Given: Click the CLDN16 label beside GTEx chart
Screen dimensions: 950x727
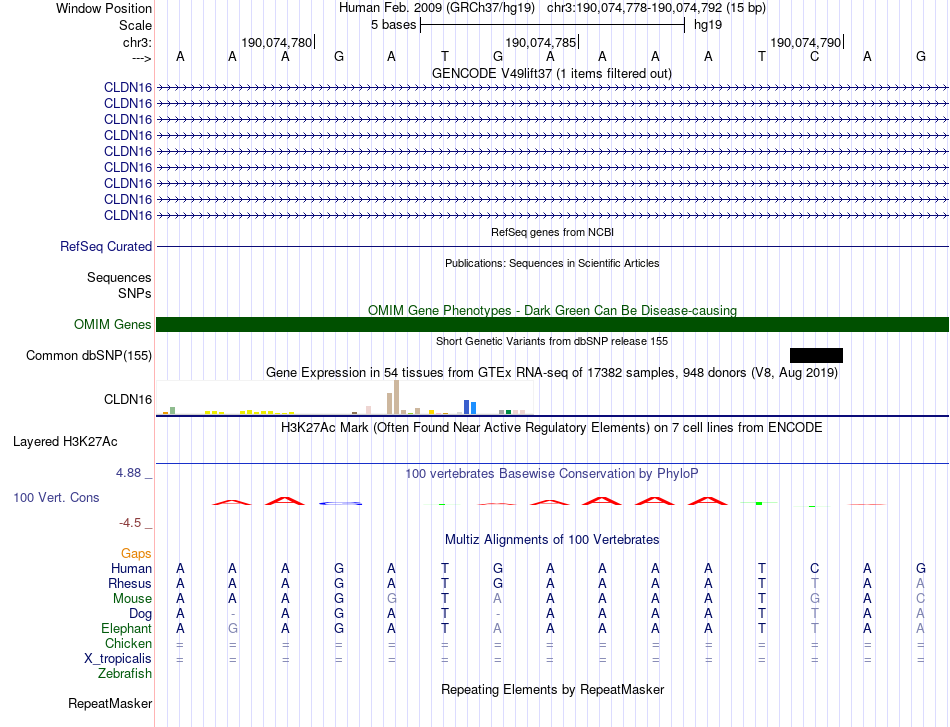Looking at the screenshot, I should point(128,399).
